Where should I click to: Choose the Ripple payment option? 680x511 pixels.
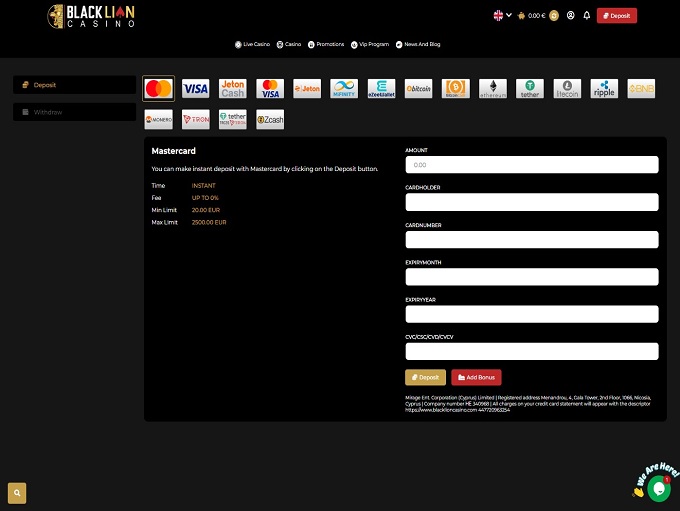click(604, 89)
